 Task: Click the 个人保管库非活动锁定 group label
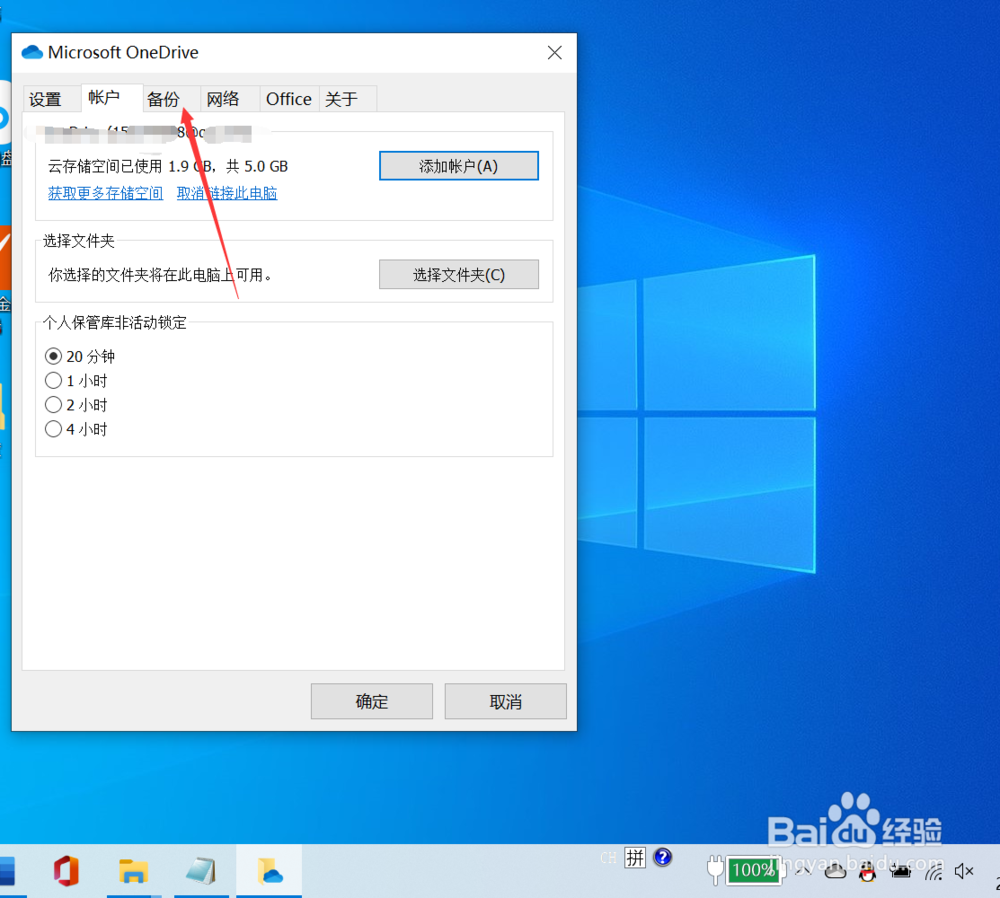[x=115, y=323]
